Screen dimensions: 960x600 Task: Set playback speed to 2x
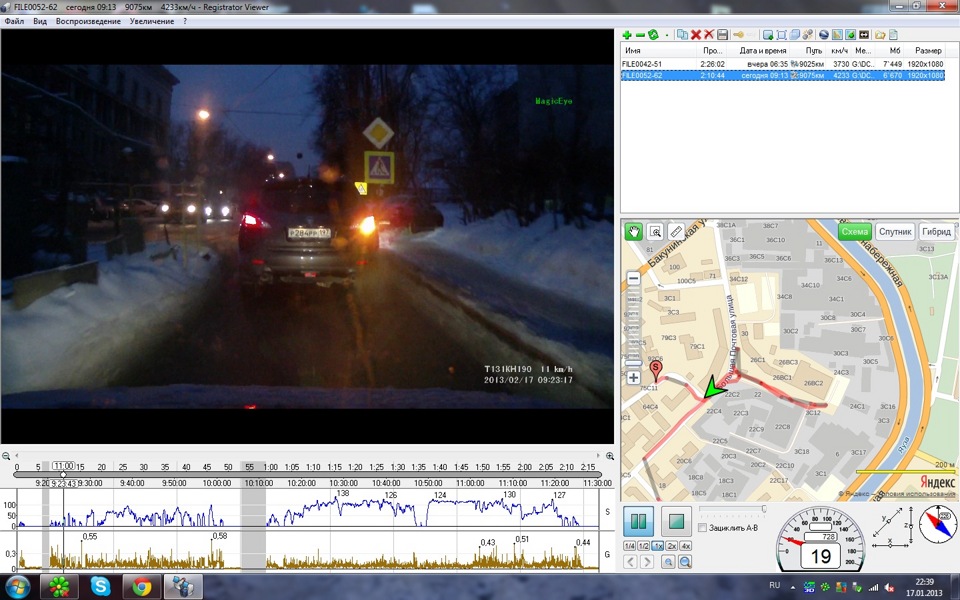672,546
